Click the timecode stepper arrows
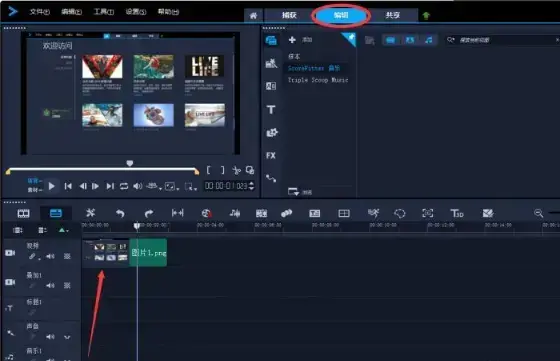Screen dimensions: 560x361 (251, 186)
